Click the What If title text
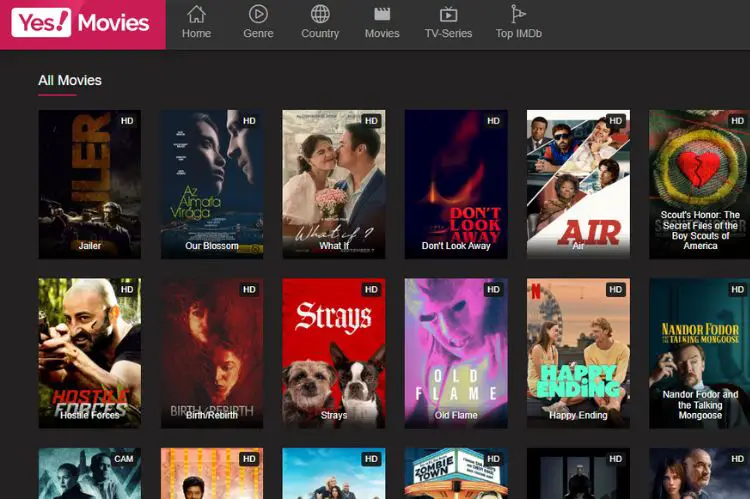 (334, 246)
